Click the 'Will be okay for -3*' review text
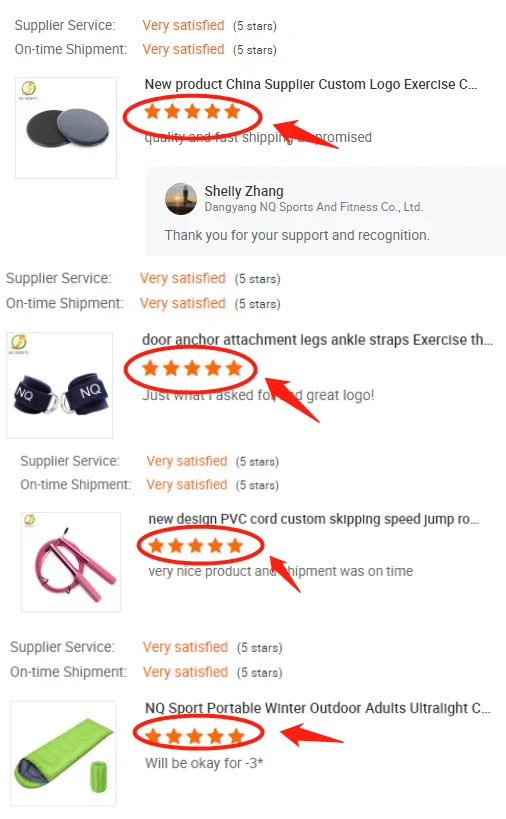This screenshot has width=506, height=819. 204,763
